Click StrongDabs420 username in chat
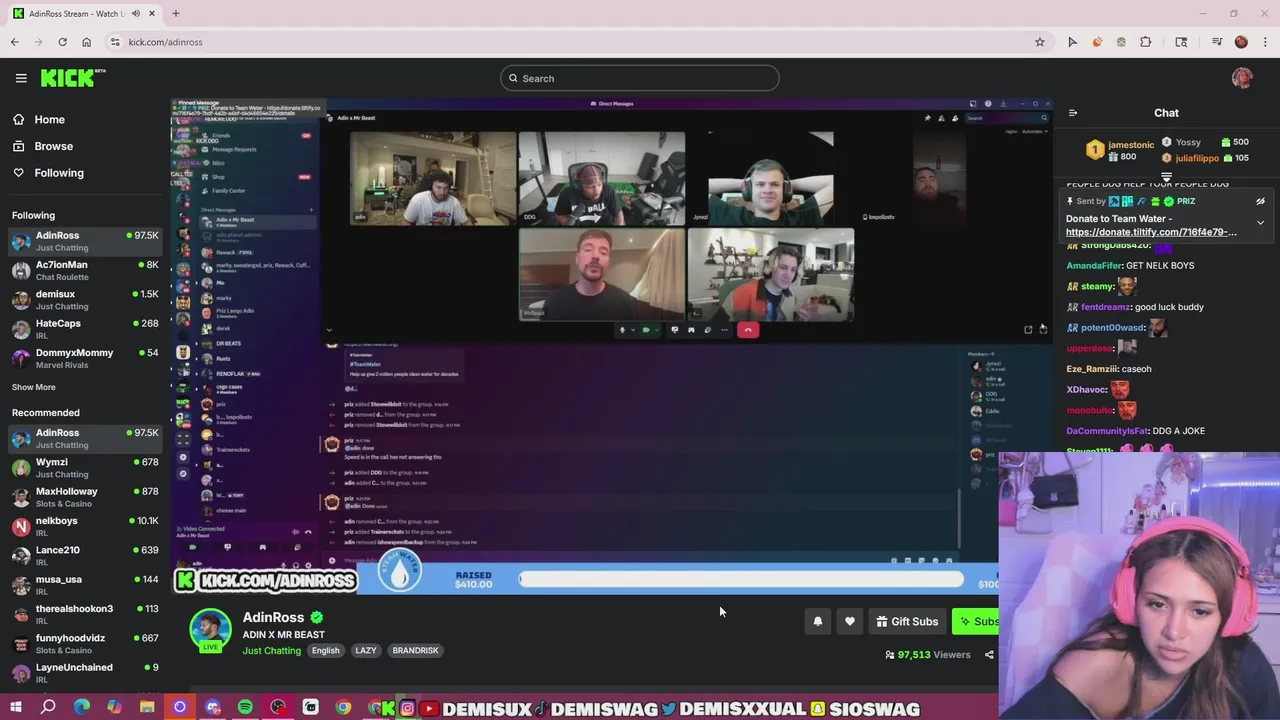1280x720 pixels. 1115,245
